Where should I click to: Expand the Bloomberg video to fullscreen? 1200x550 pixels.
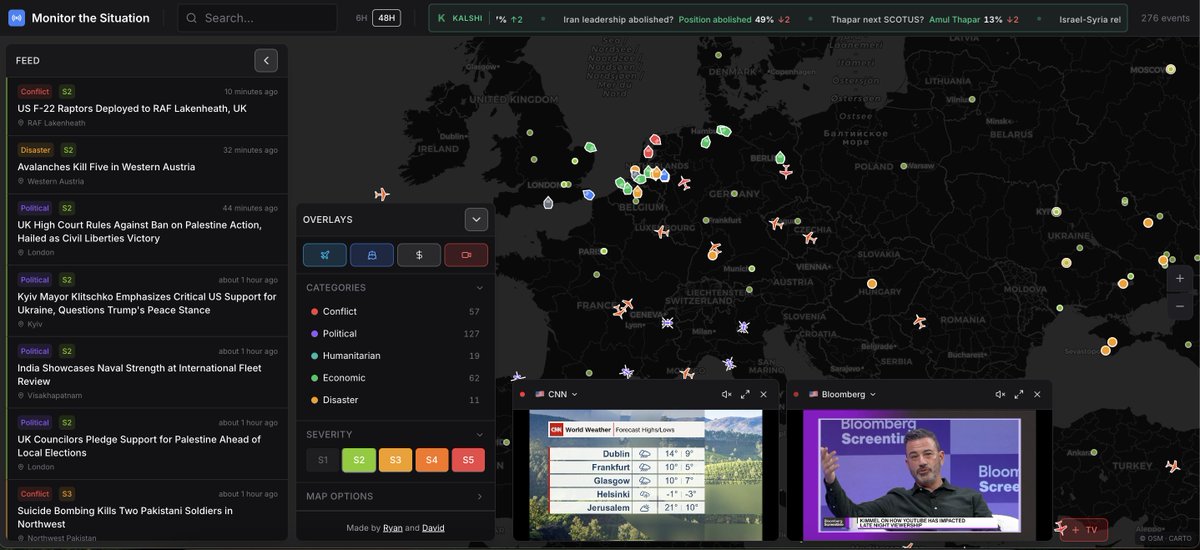[1019, 394]
